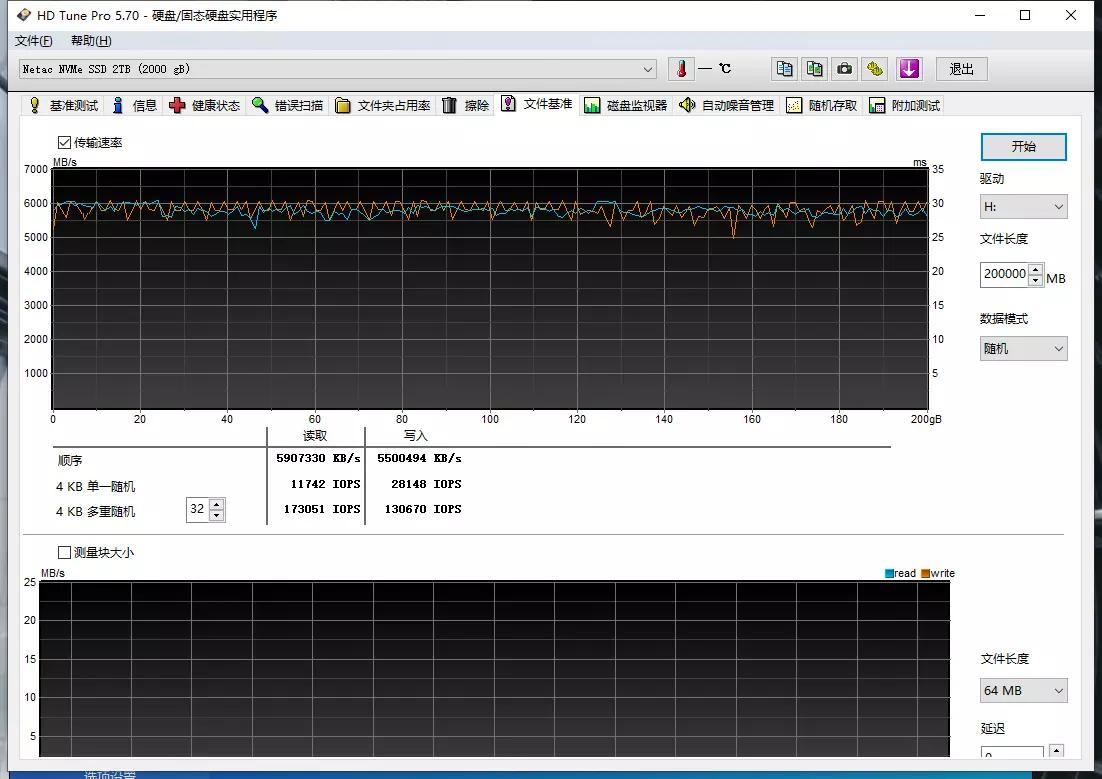Click the copy text to clipboard icon
The width and height of the screenshot is (1102, 779).
(785, 69)
